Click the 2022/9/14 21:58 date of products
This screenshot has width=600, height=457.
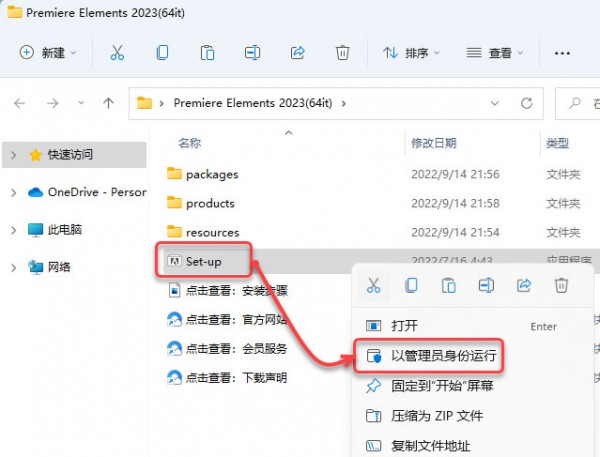pyautogui.click(x=455, y=203)
